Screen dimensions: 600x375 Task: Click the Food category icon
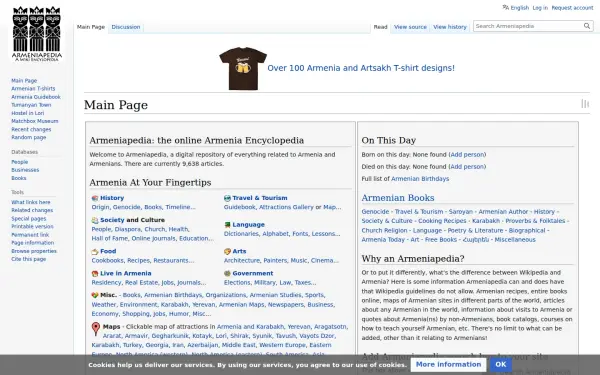pyautogui.click(x=95, y=252)
